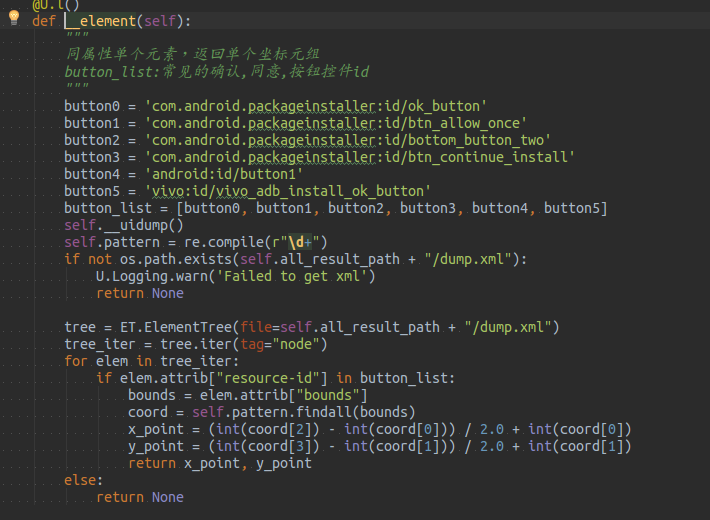Click the ET.ElementTree tree assignment line
Viewport: 710px width, 520px height.
[310, 327]
